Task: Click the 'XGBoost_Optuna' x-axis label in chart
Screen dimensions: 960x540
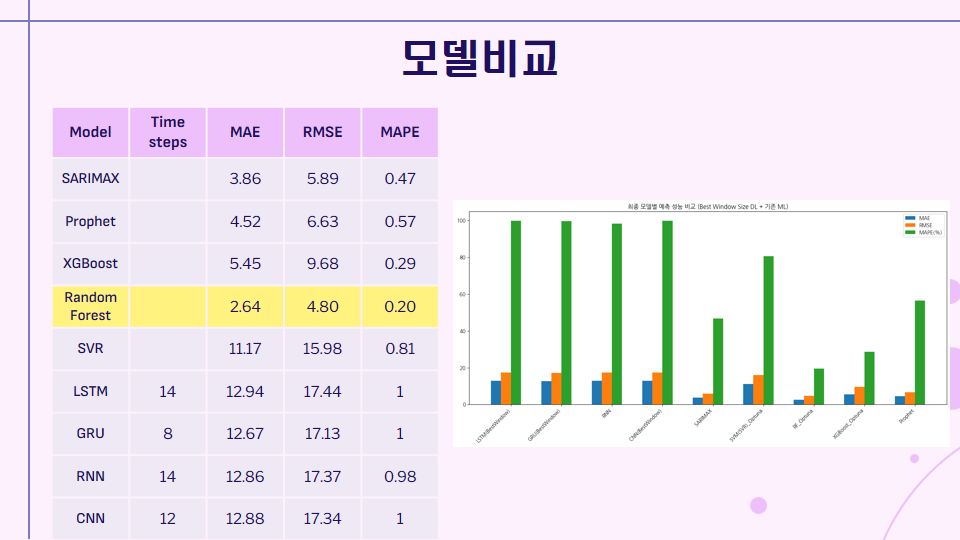Action: pyautogui.click(x=848, y=424)
